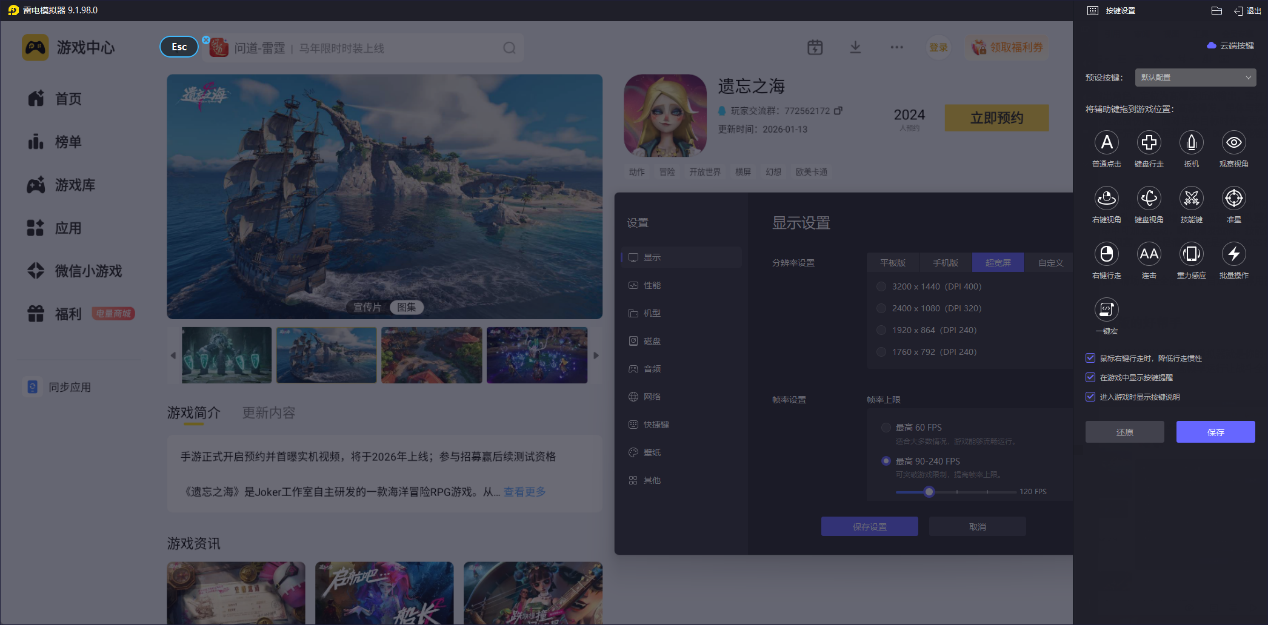Open the three-dot more menu
The height and width of the screenshot is (625, 1268).
(896, 47)
